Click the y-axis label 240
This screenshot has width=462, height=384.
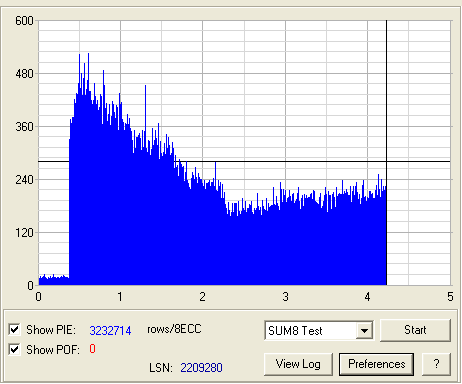tap(24, 180)
